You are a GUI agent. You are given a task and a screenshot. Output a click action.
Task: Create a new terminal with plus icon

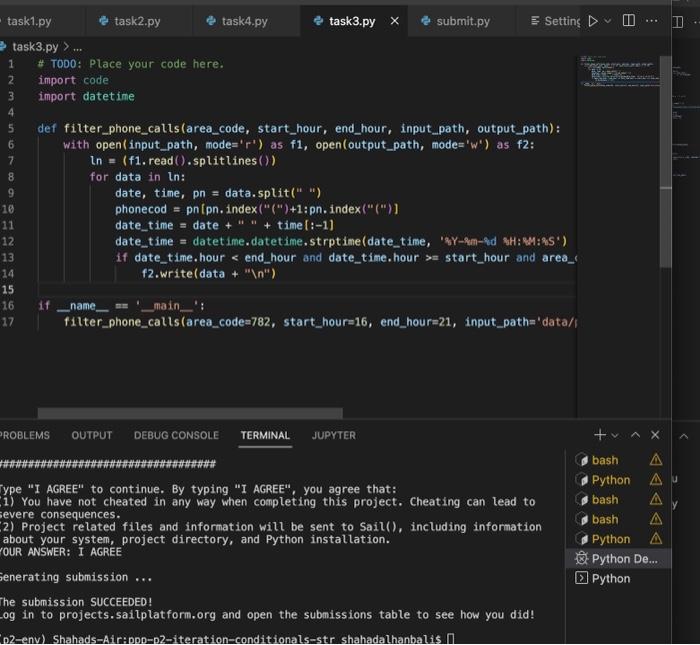tap(600, 435)
